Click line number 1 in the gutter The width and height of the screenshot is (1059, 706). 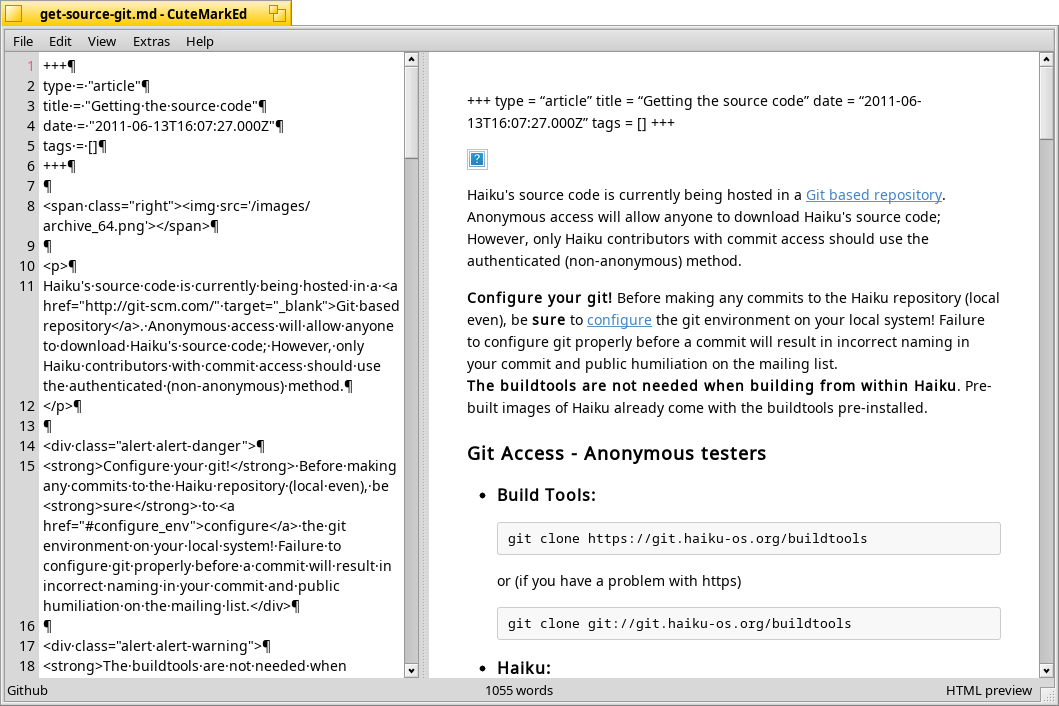[x=30, y=66]
